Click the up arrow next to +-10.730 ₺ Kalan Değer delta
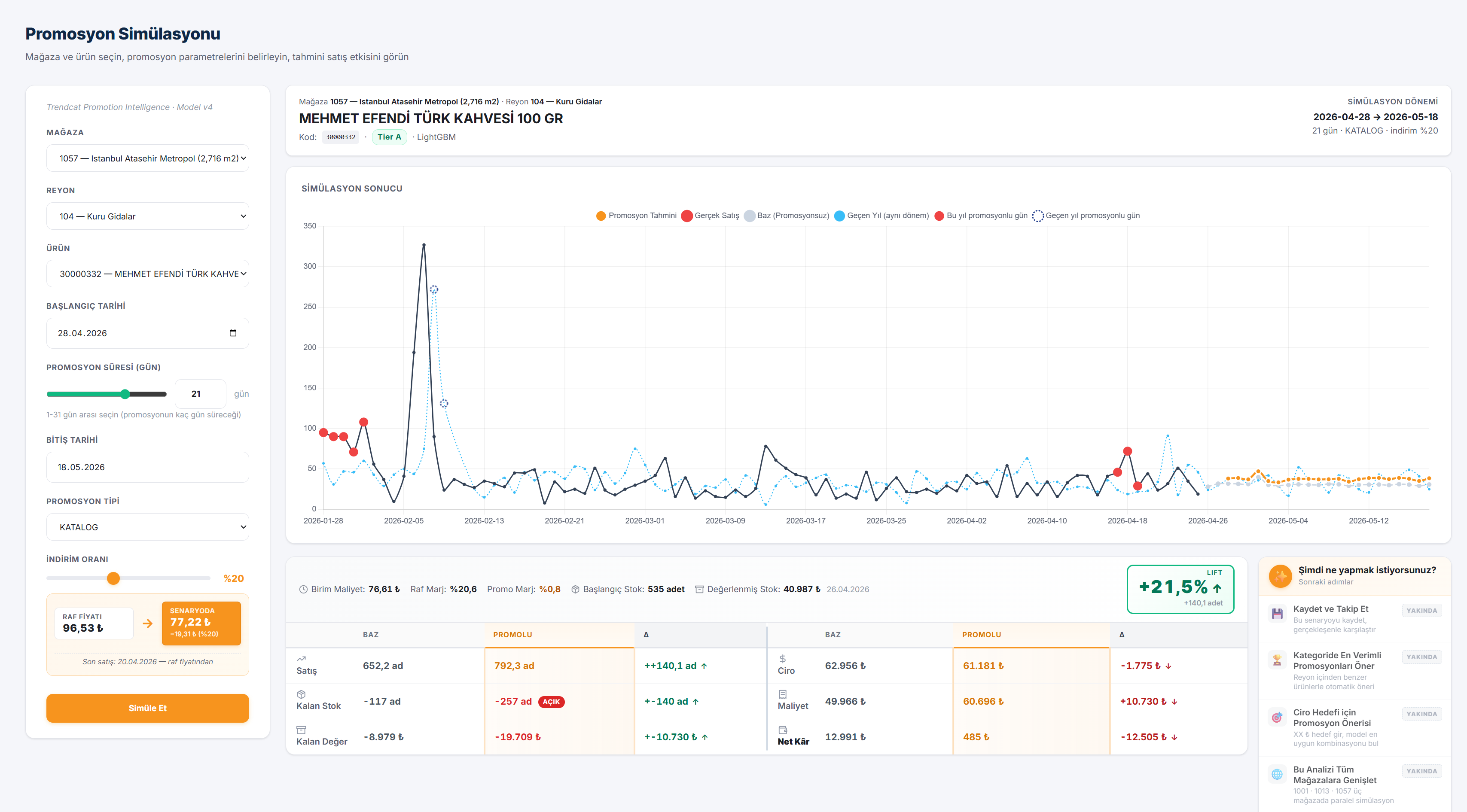The width and height of the screenshot is (1467, 812). [x=705, y=737]
